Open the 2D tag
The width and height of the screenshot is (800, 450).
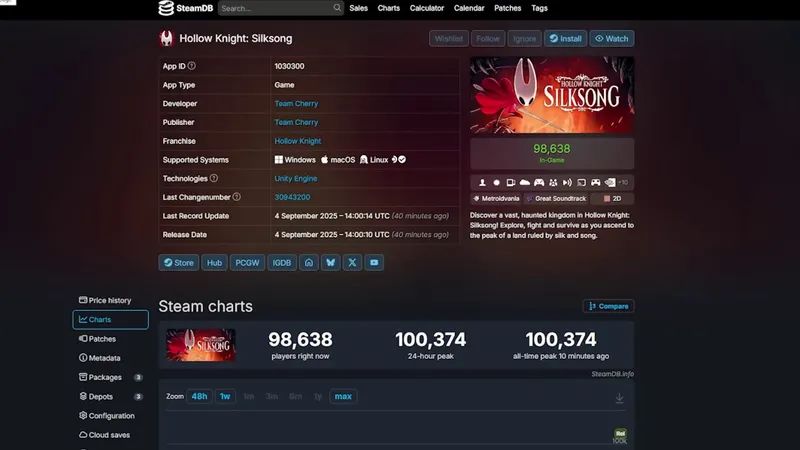point(612,198)
